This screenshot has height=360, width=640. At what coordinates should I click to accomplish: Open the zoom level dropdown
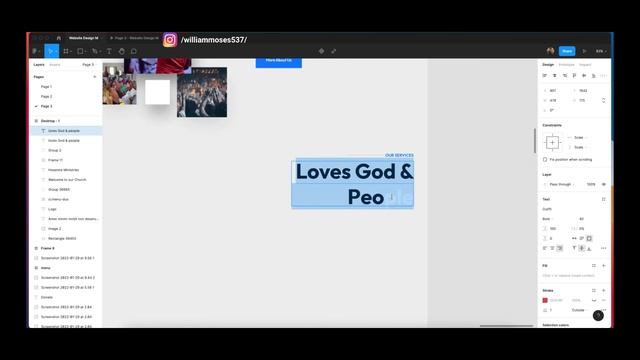point(601,51)
